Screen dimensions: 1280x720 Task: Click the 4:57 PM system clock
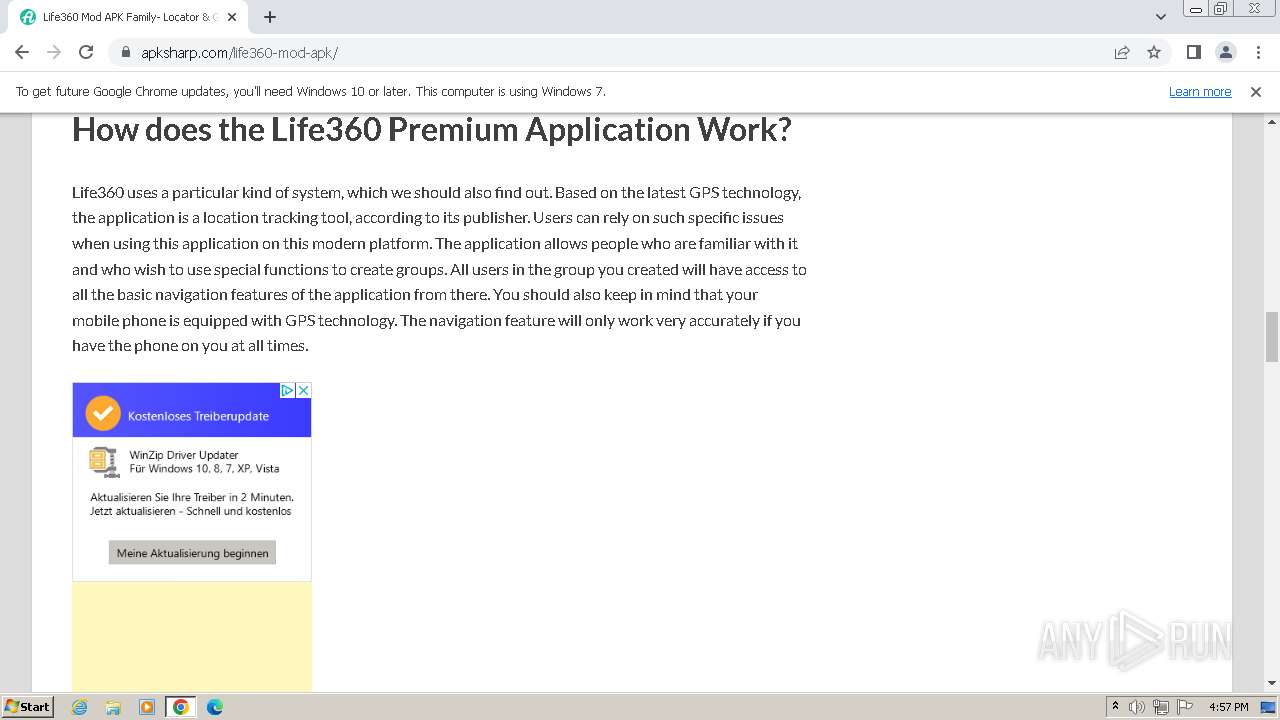click(1228, 707)
